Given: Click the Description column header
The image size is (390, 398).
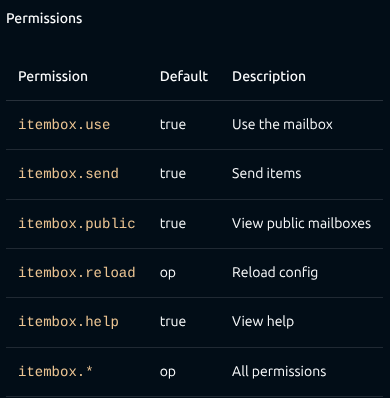Looking at the screenshot, I should 269,76.
